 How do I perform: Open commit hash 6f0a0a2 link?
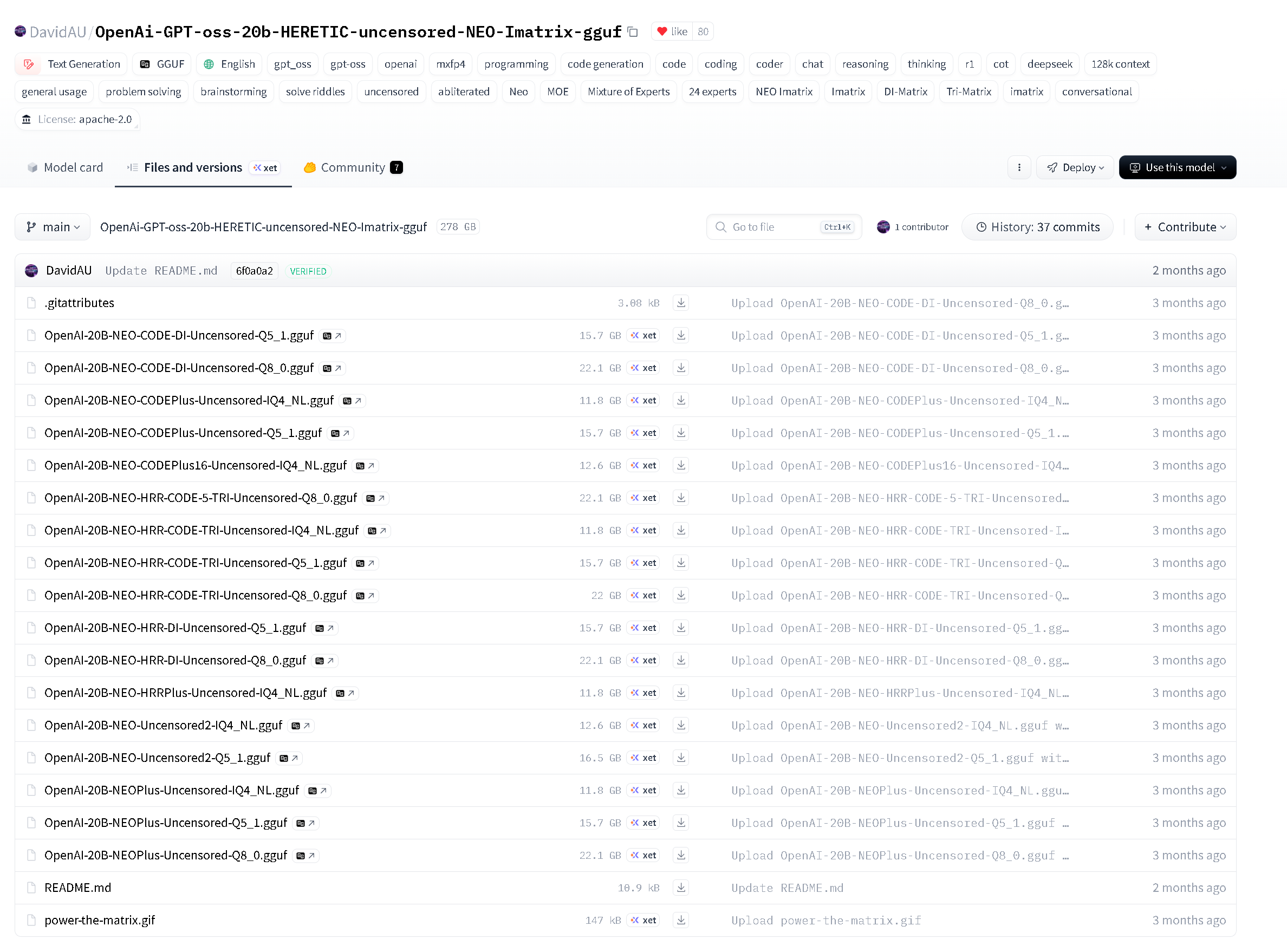coord(254,271)
